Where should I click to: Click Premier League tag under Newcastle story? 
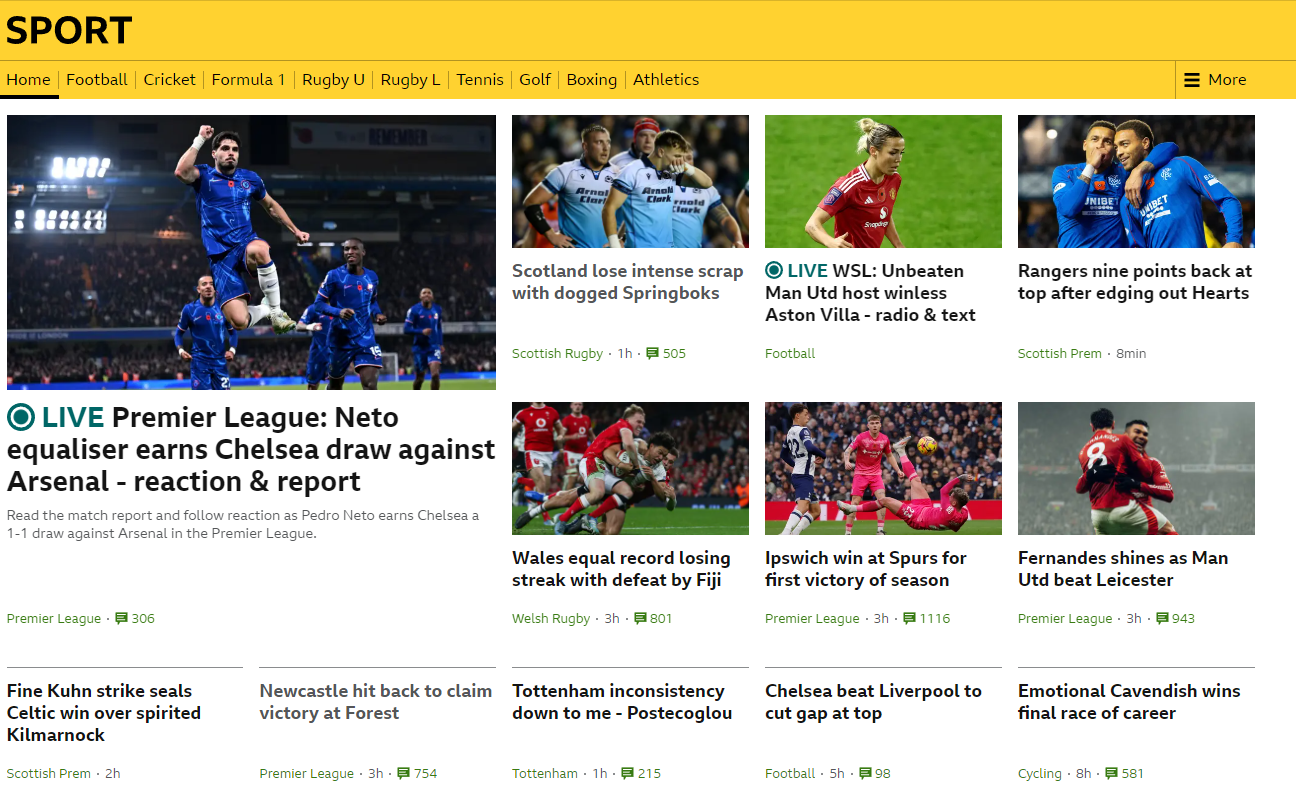coord(306,773)
